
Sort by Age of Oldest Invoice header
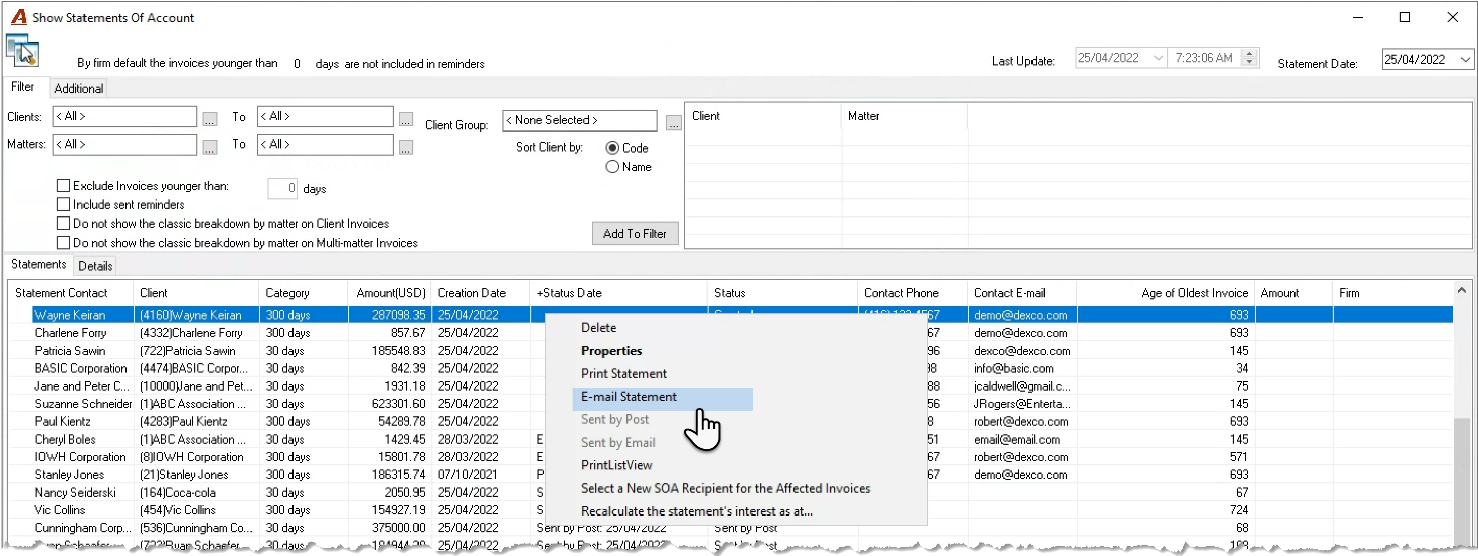point(1166,293)
